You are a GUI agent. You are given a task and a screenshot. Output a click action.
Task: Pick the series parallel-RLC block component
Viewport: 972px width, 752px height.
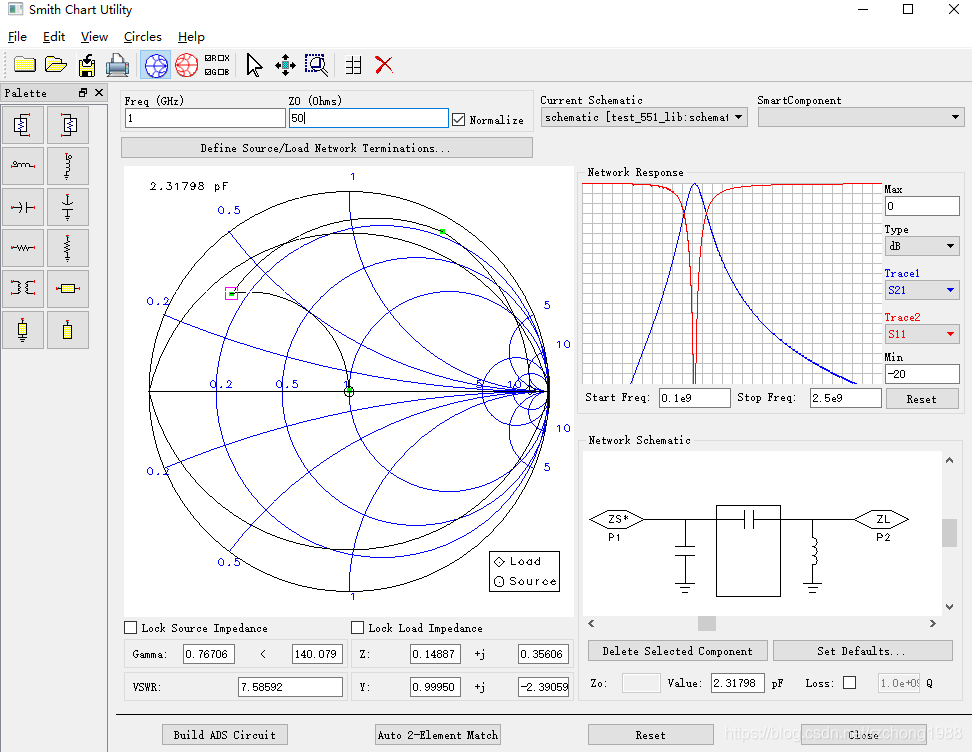tap(23, 125)
